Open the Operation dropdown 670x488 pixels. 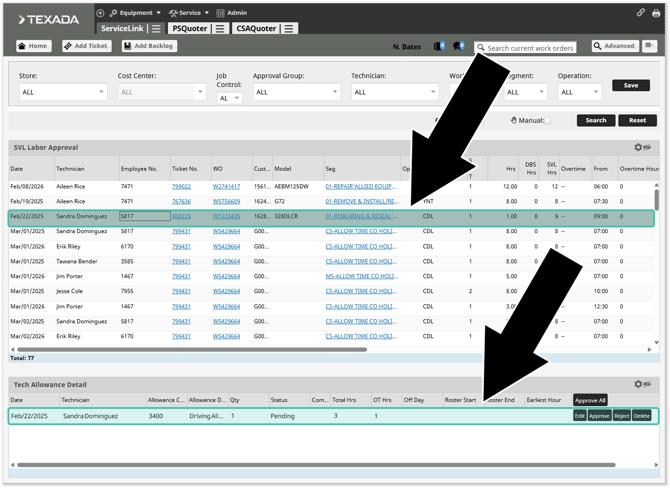point(579,92)
